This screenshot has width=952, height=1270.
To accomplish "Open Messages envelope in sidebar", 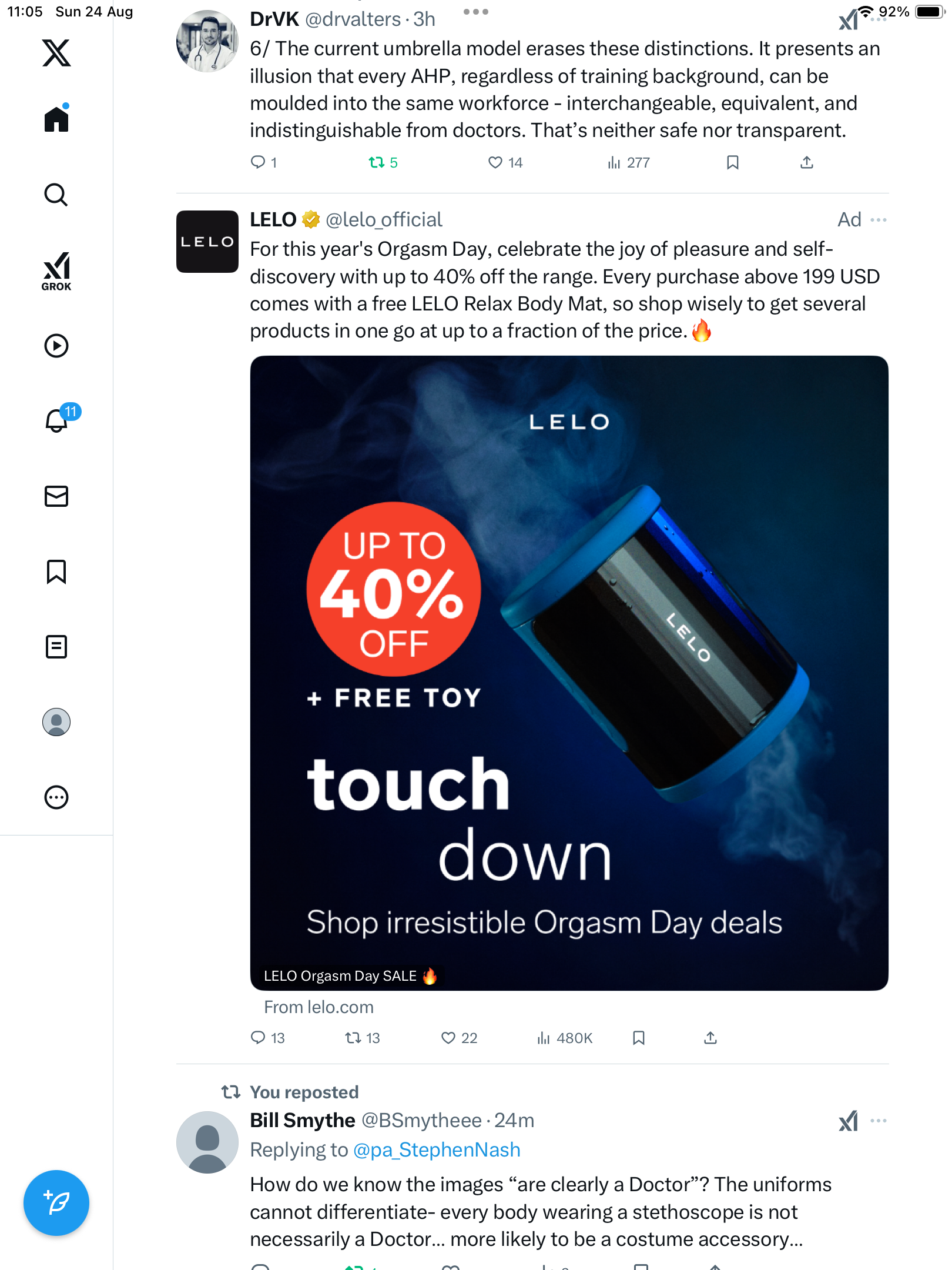I will (x=56, y=496).
